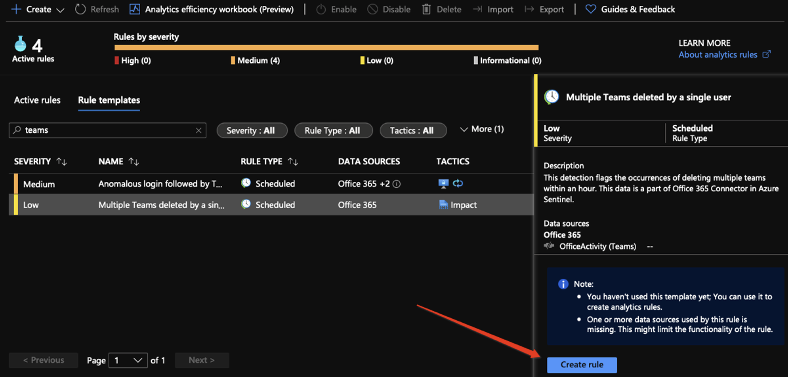Viewport: 788px width, 377px height.
Task: Open the Rule Type : All filter
Action: click(333, 130)
